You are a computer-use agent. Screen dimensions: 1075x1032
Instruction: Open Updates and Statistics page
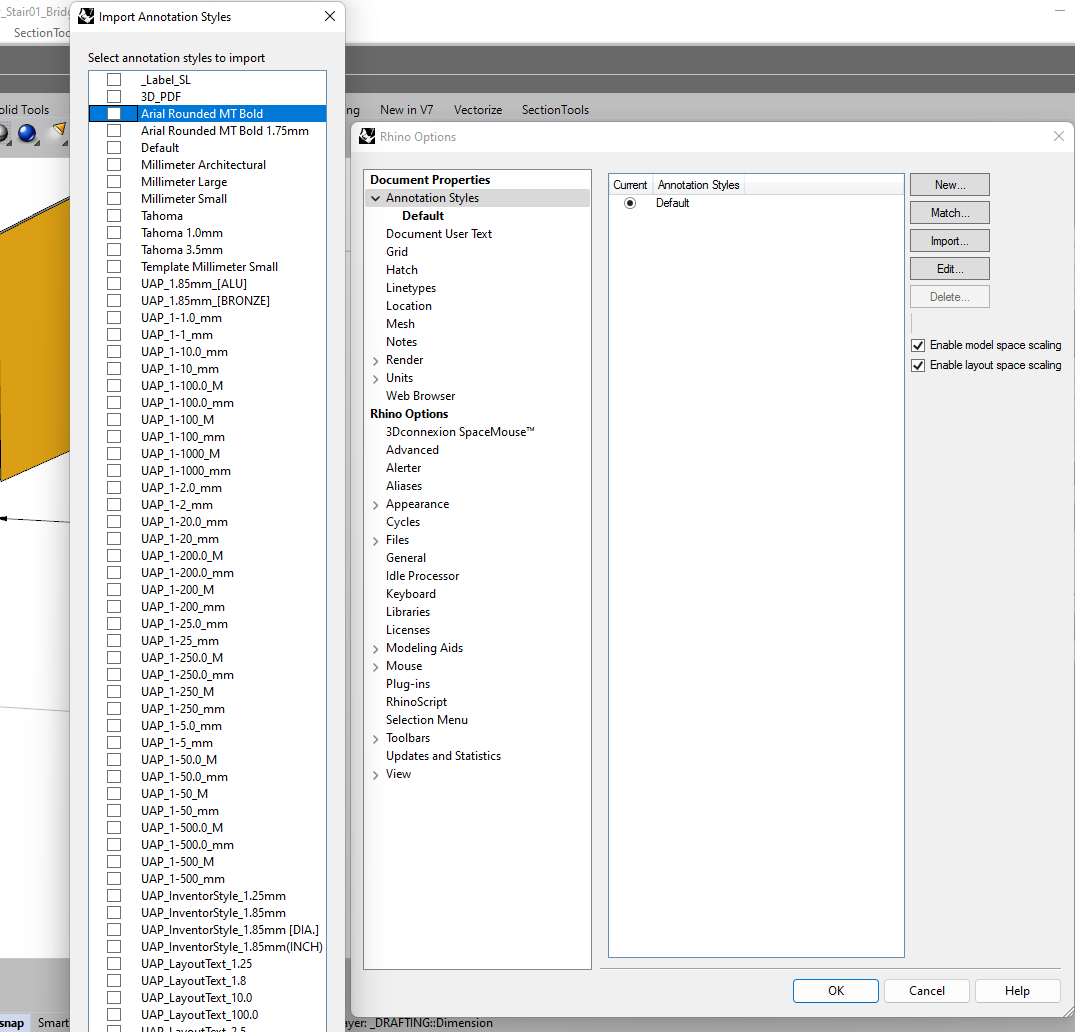point(443,756)
